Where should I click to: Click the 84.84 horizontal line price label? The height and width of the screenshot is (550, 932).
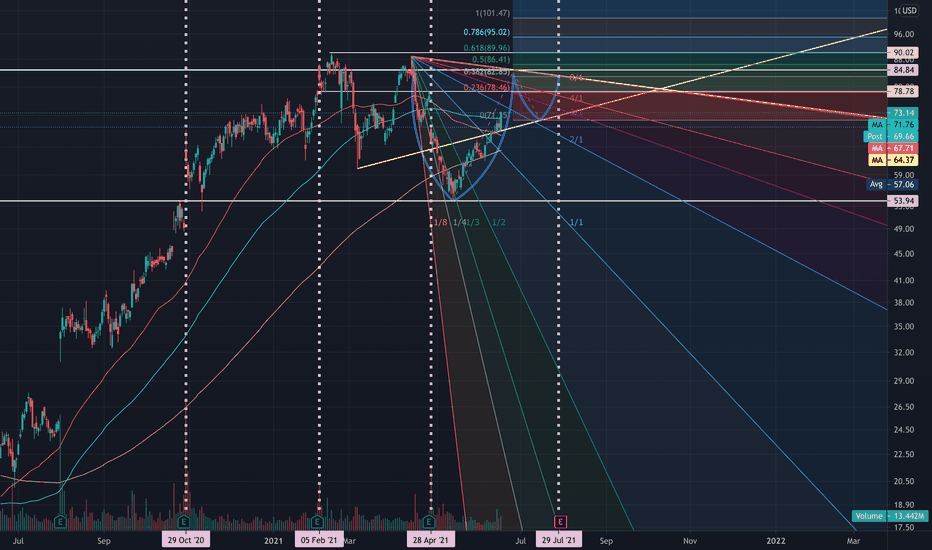(903, 70)
